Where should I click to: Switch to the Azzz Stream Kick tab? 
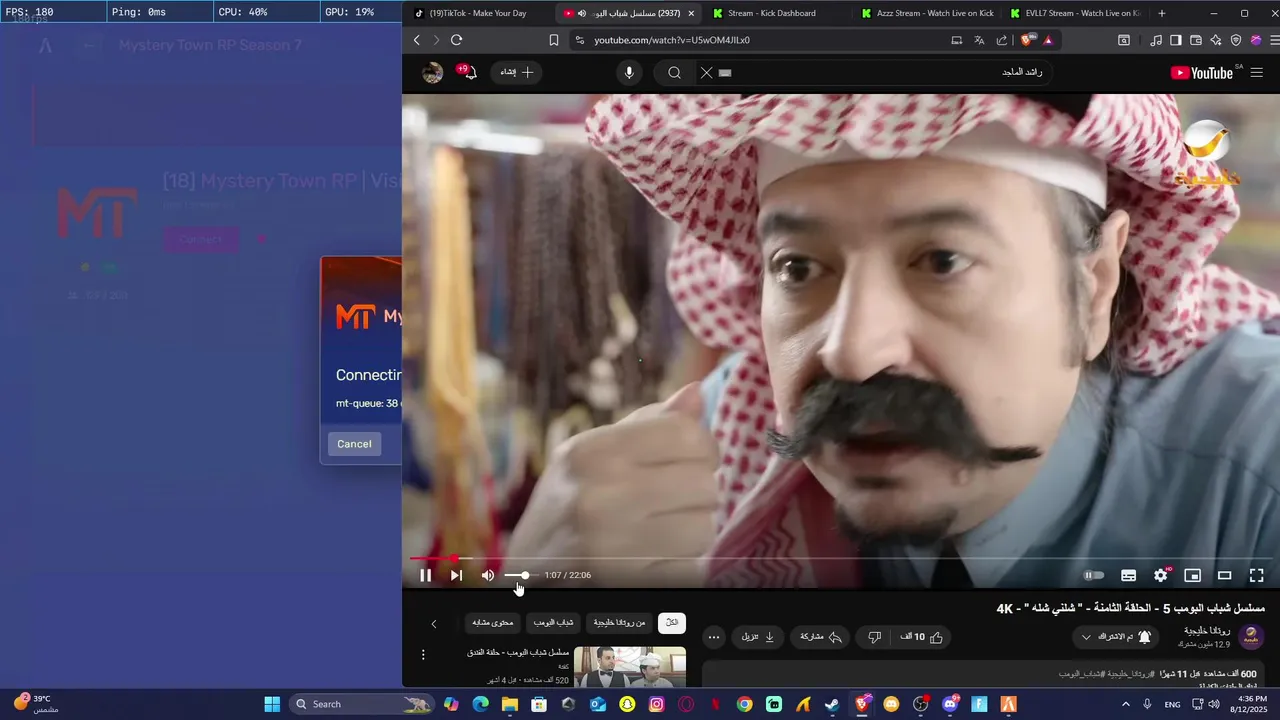pyautogui.click(x=926, y=13)
